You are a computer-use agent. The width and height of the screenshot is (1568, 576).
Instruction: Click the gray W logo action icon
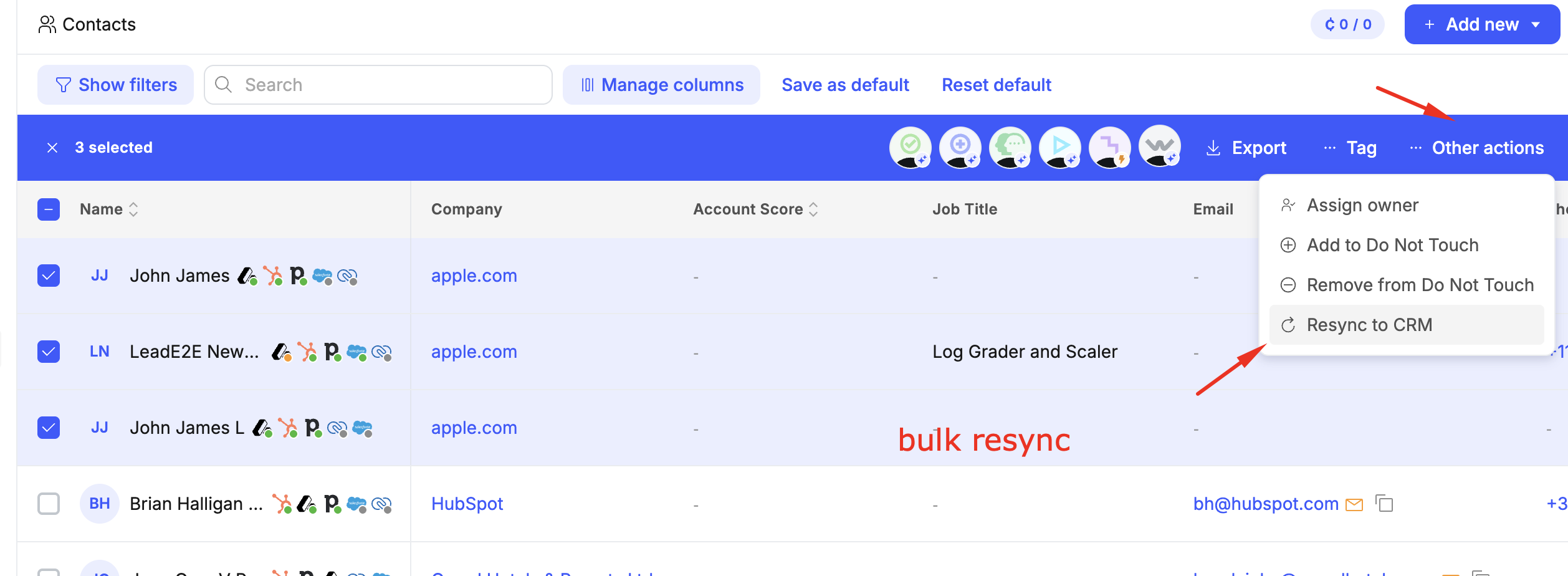tap(1159, 147)
